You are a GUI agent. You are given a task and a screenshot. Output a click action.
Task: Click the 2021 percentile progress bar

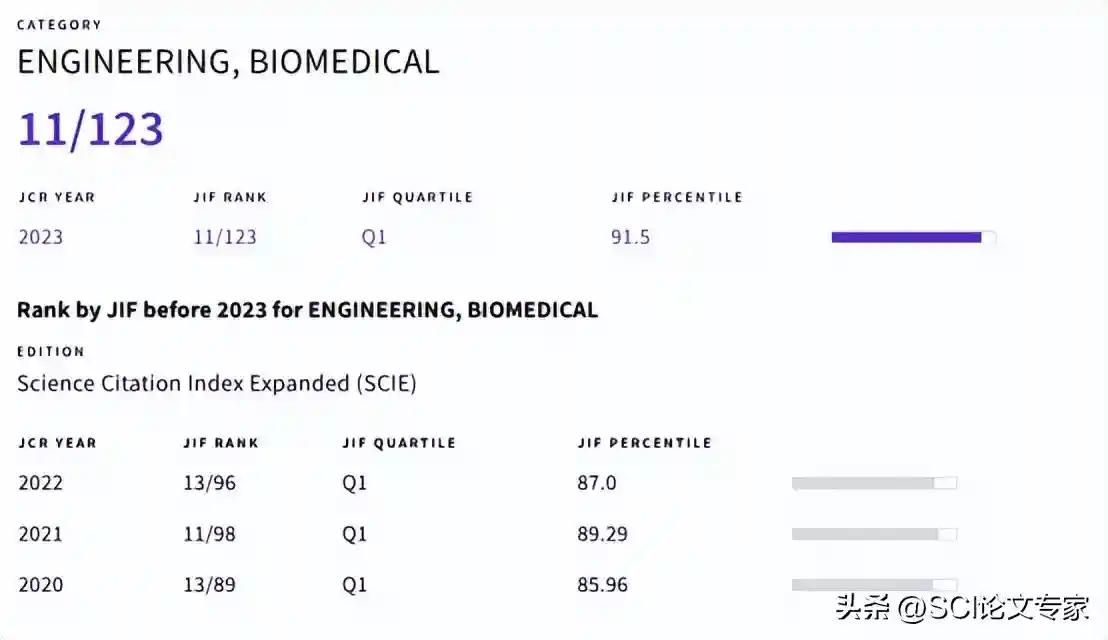[873, 534]
